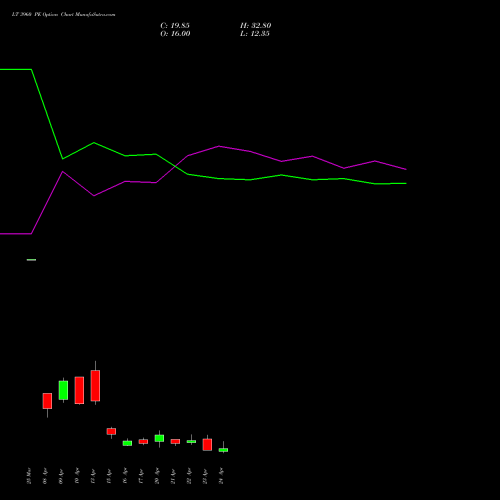Click the 21 Apr date axis label
The image size is (500, 500).
pos(173,476)
